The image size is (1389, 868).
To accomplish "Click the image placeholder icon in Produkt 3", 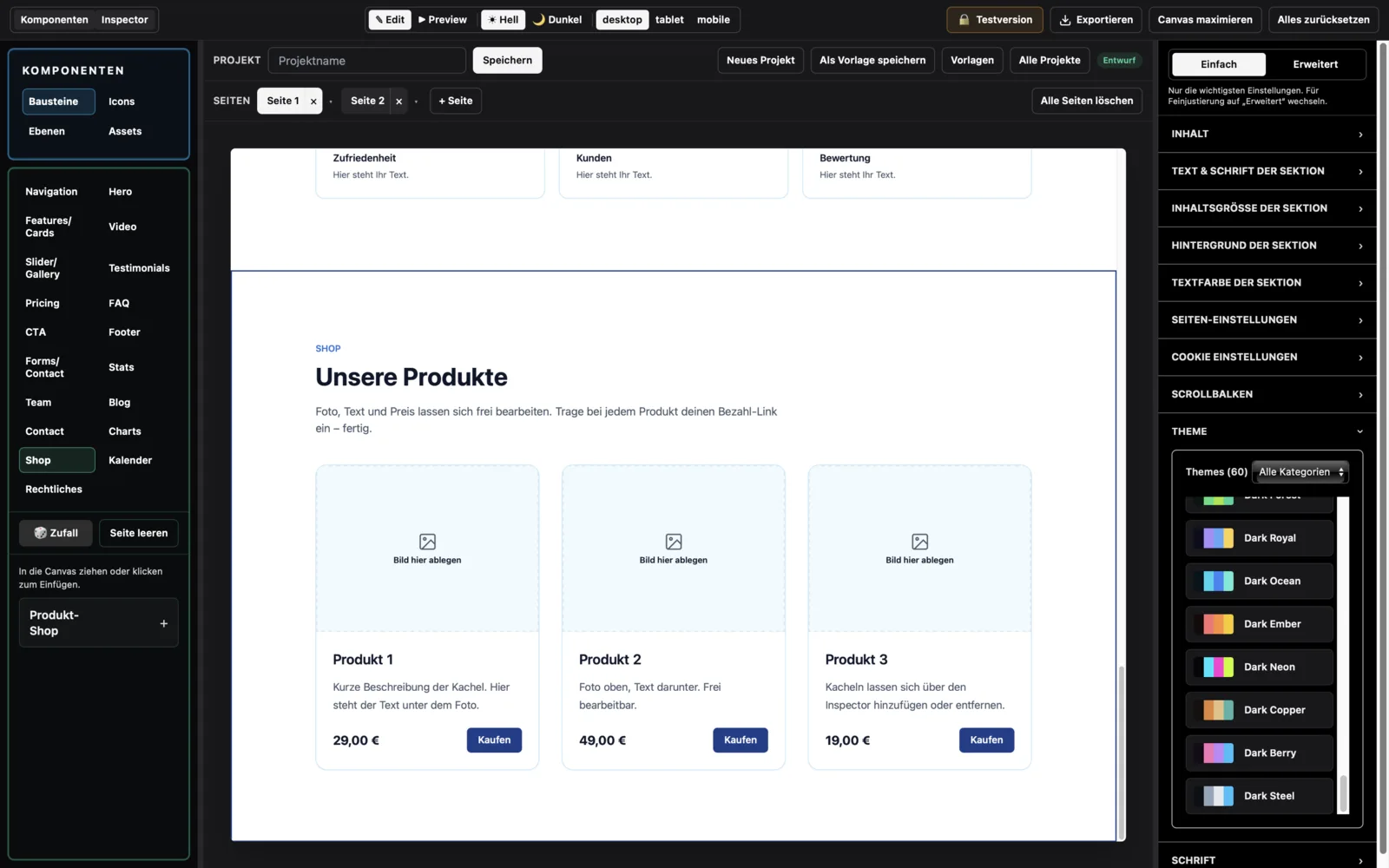I will [x=919, y=542].
